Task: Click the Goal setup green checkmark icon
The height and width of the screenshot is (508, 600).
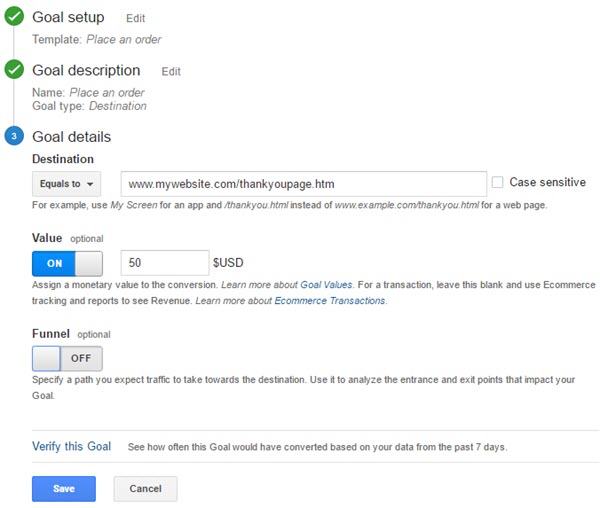Action: click(x=14, y=16)
